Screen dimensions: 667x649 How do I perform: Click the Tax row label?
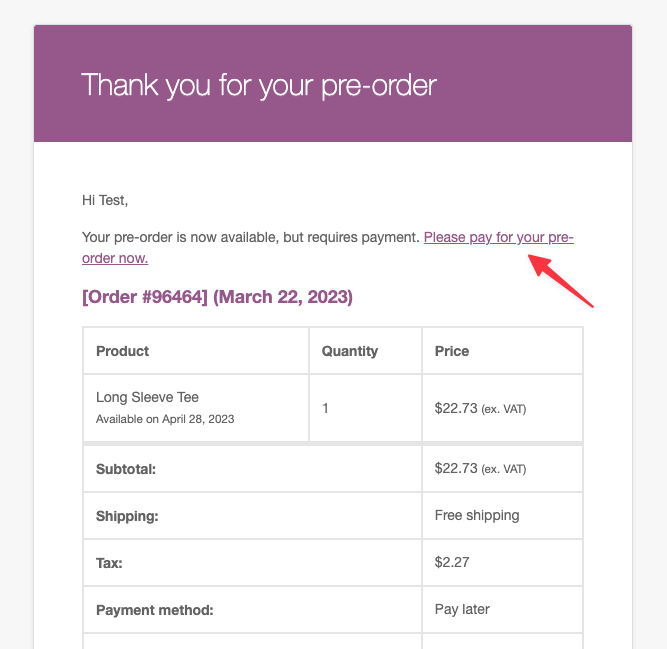pyautogui.click(x=109, y=563)
